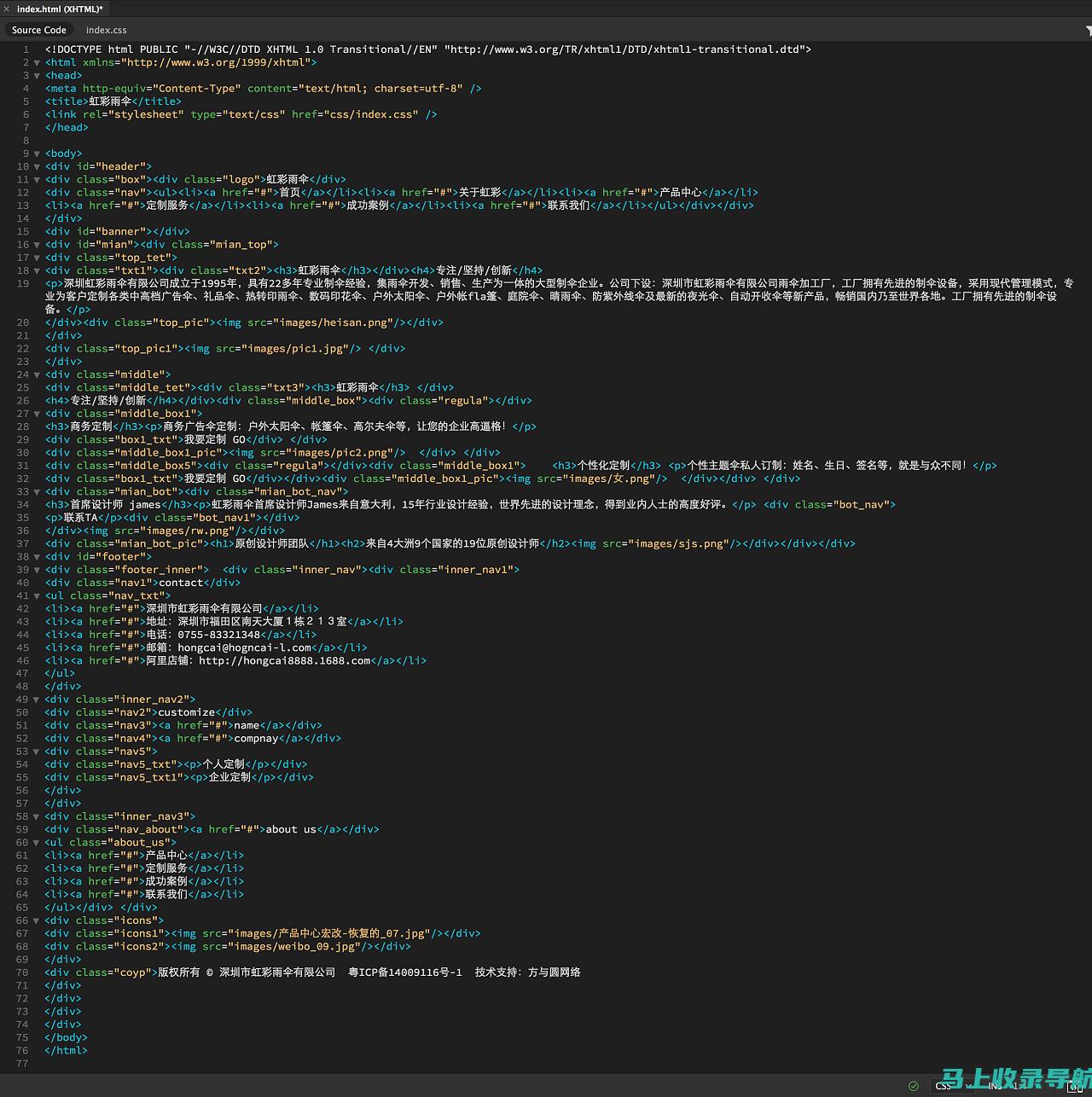The image size is (1092, 1097).
Task: Collapse the div class="mian_bot" fold arrow
Action: 37,491
